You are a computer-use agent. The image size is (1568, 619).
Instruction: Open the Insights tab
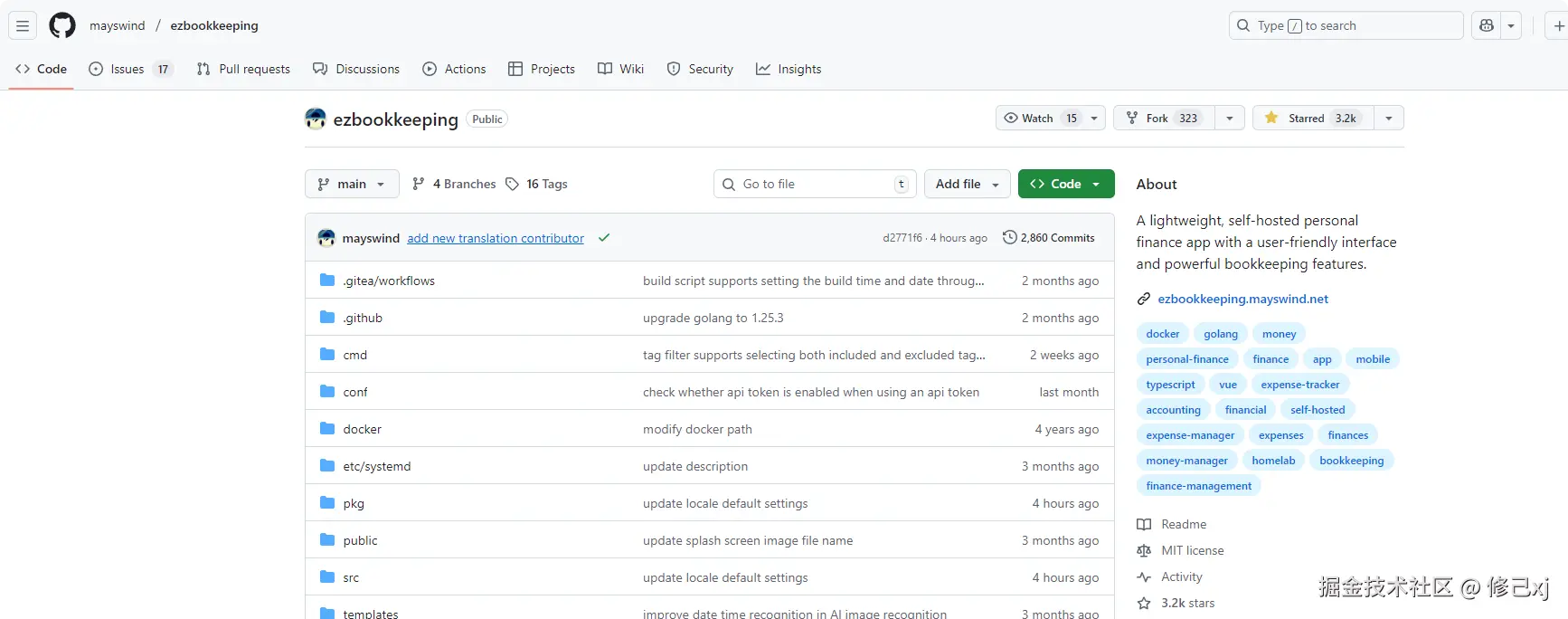789,69
